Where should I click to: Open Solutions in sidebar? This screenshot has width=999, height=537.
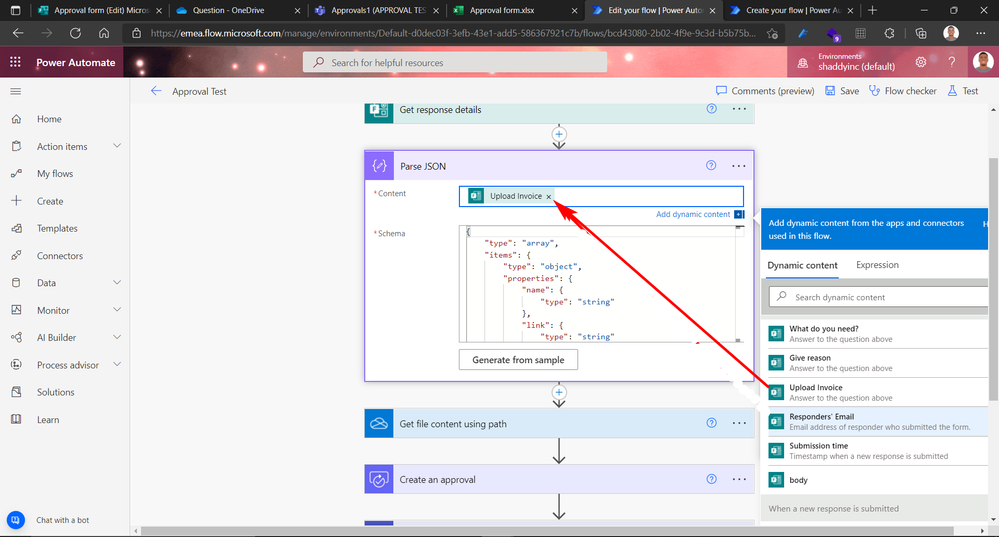55,392
